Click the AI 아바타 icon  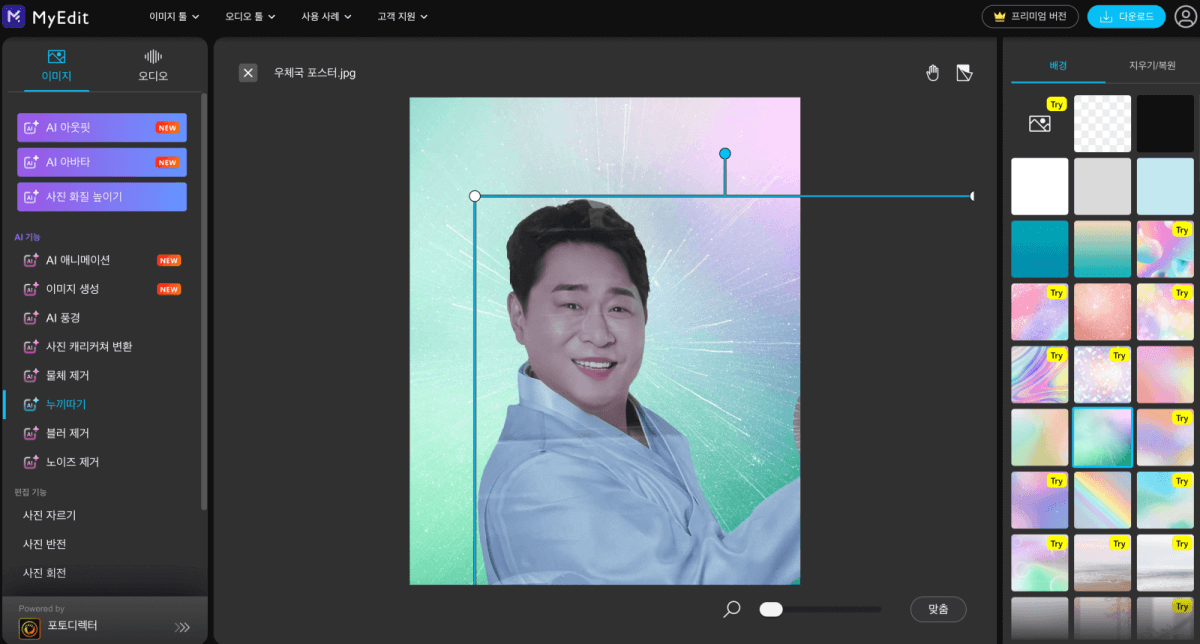31,162
